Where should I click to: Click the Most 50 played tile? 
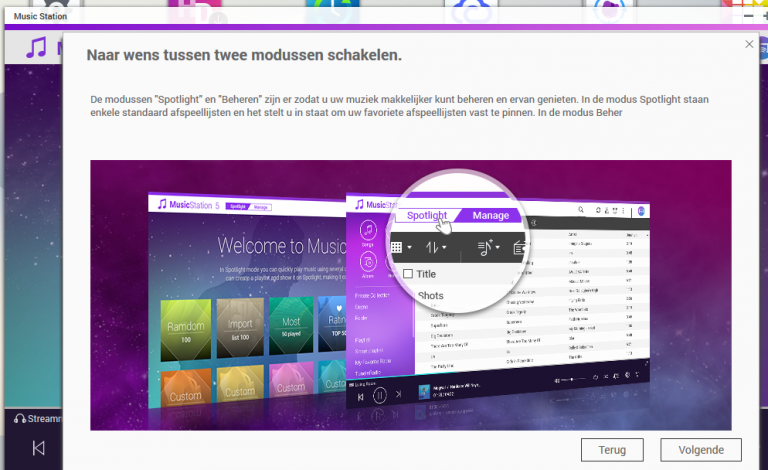(291, 326)
